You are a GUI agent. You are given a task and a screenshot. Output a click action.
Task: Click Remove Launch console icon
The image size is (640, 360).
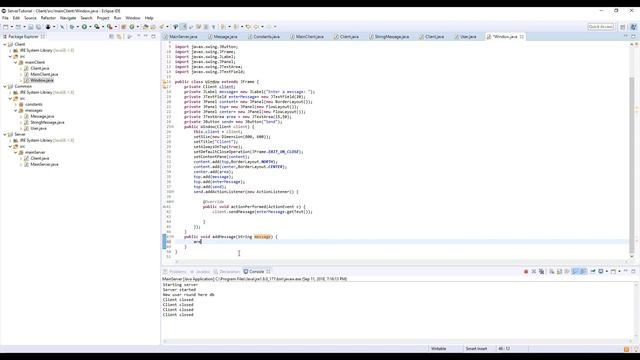pos(533,271)
